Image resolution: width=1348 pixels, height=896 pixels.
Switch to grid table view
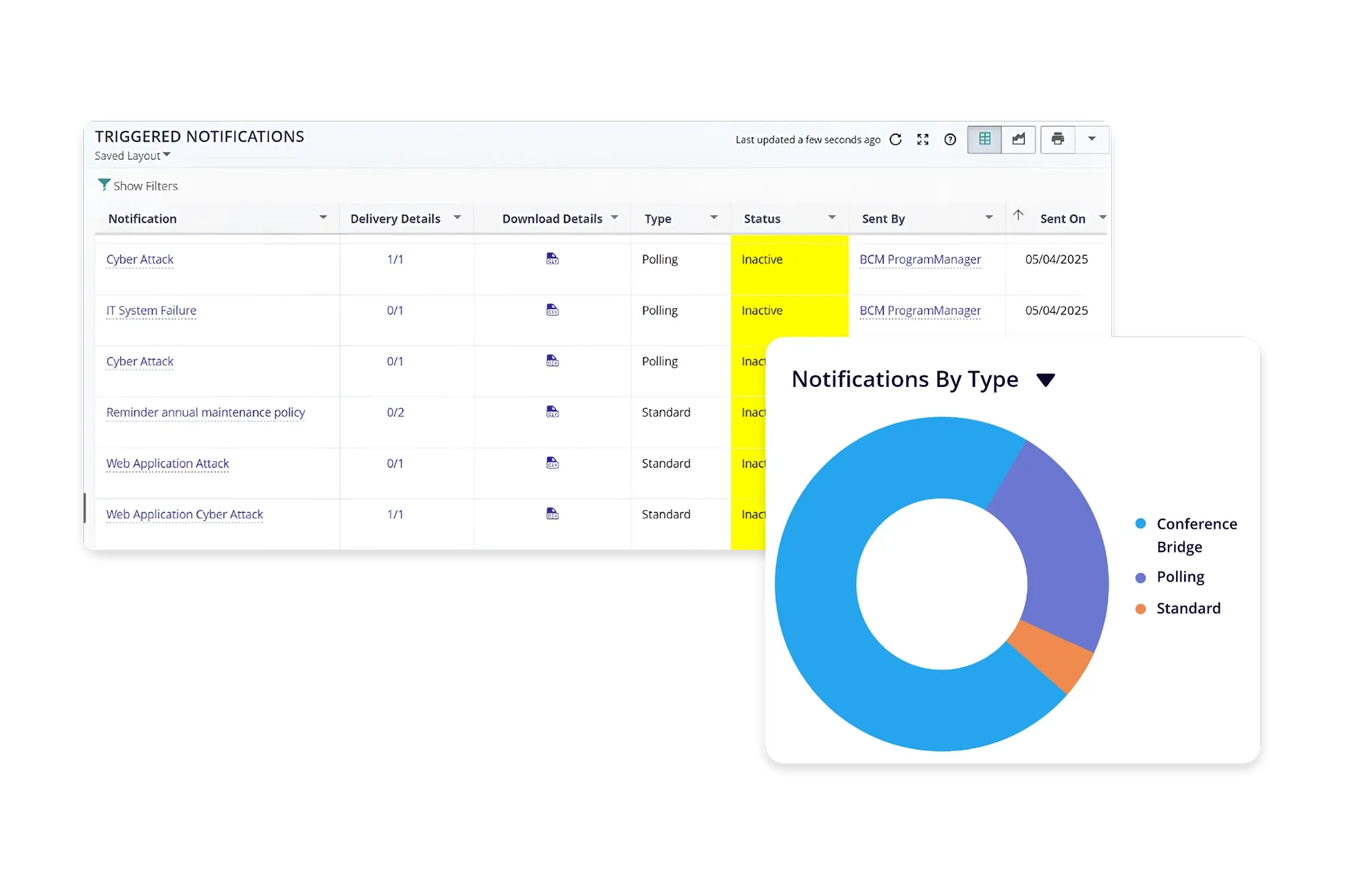pyautogui.click(x=984, y=139)
